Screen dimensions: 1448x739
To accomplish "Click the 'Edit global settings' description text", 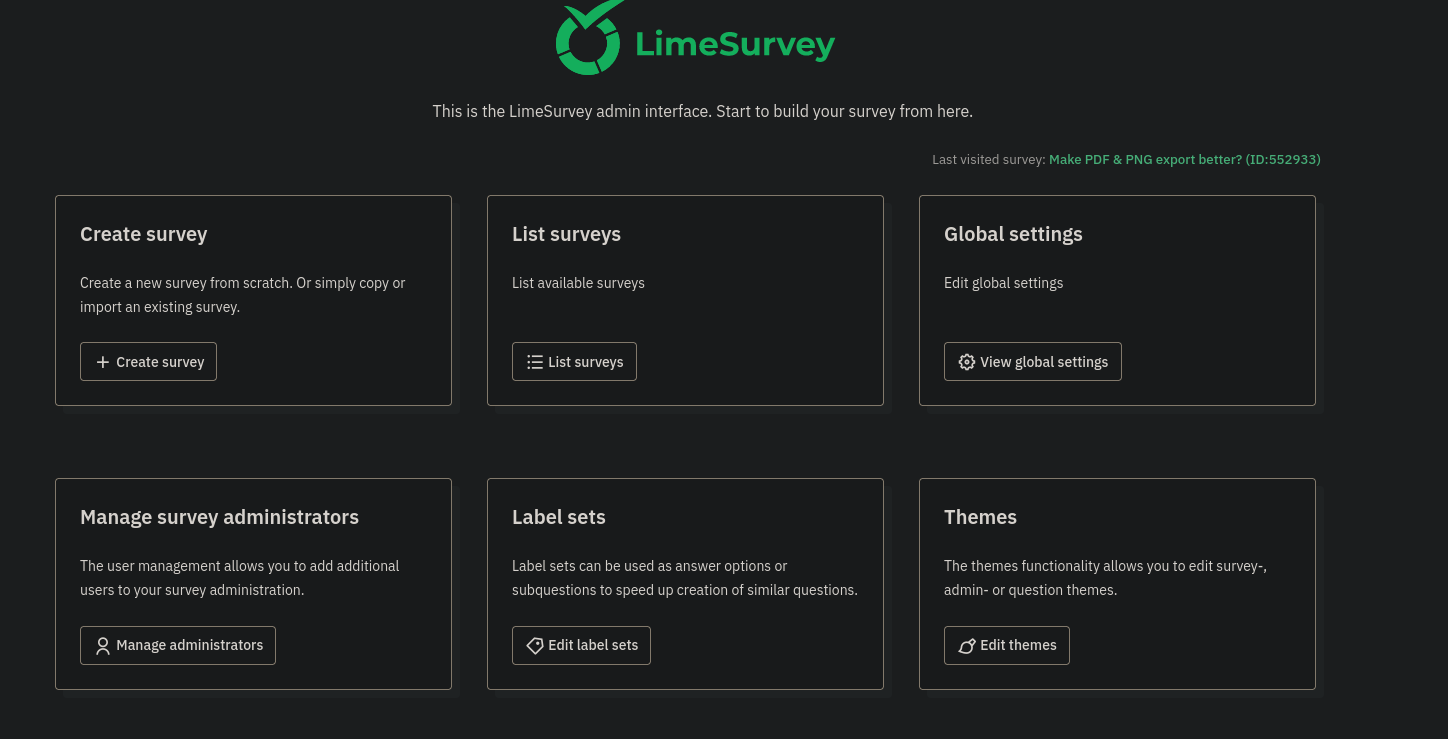I will pyautogui.click(x=1003, y=283).
